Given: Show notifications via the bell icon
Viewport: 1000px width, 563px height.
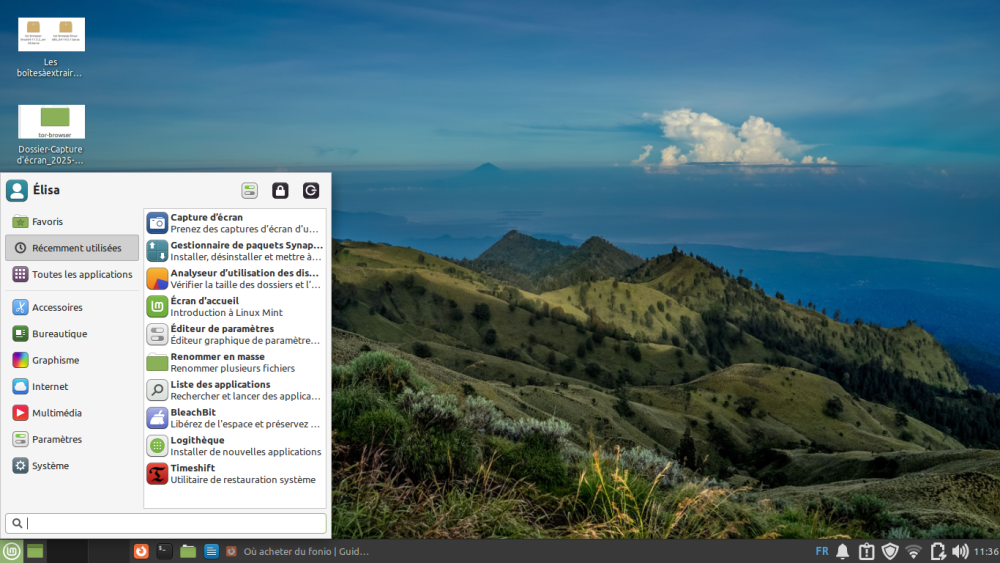Looking at the screenshot, I should point(843,551).
